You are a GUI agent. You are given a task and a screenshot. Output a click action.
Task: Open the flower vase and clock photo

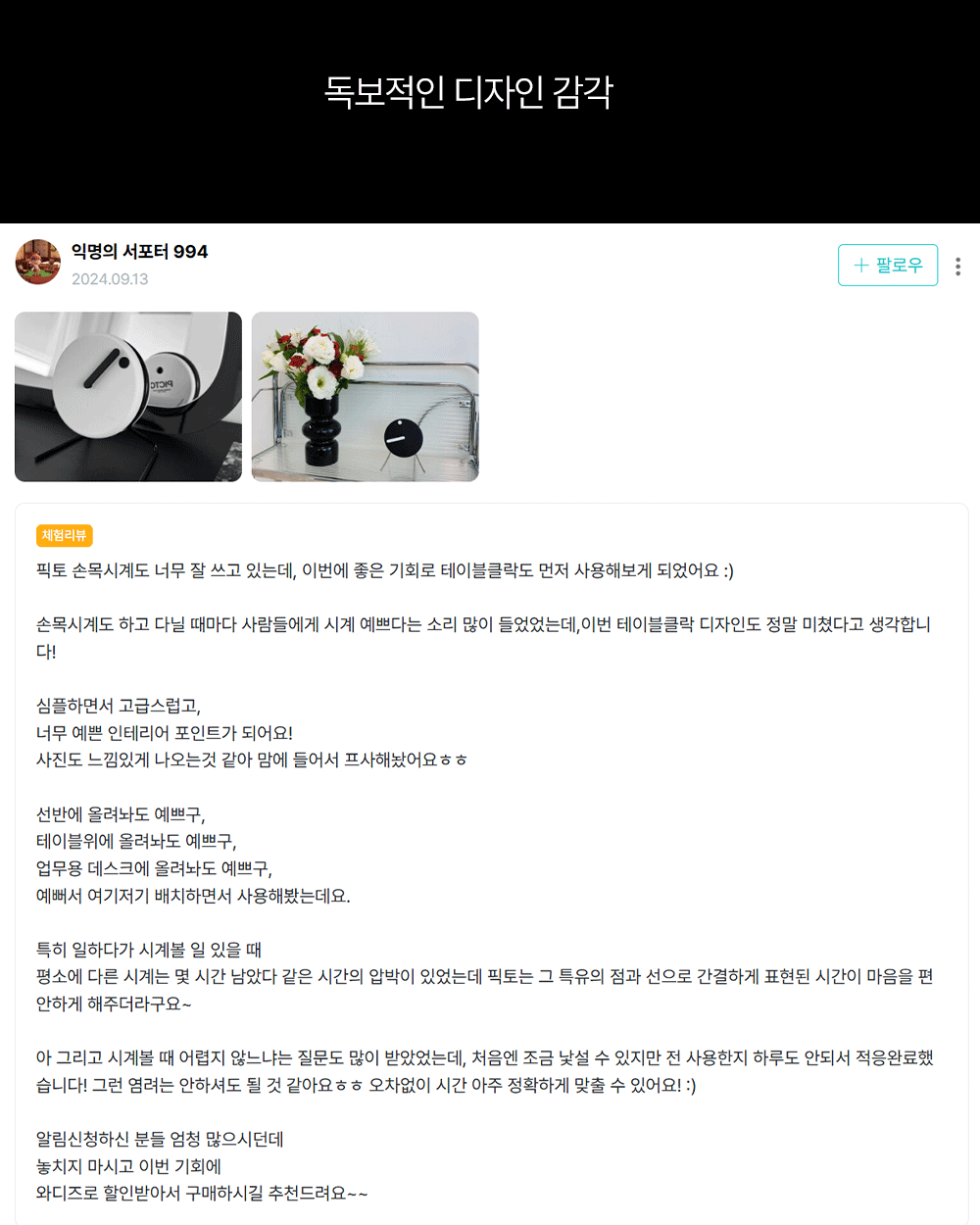click(x=366, y=397)
